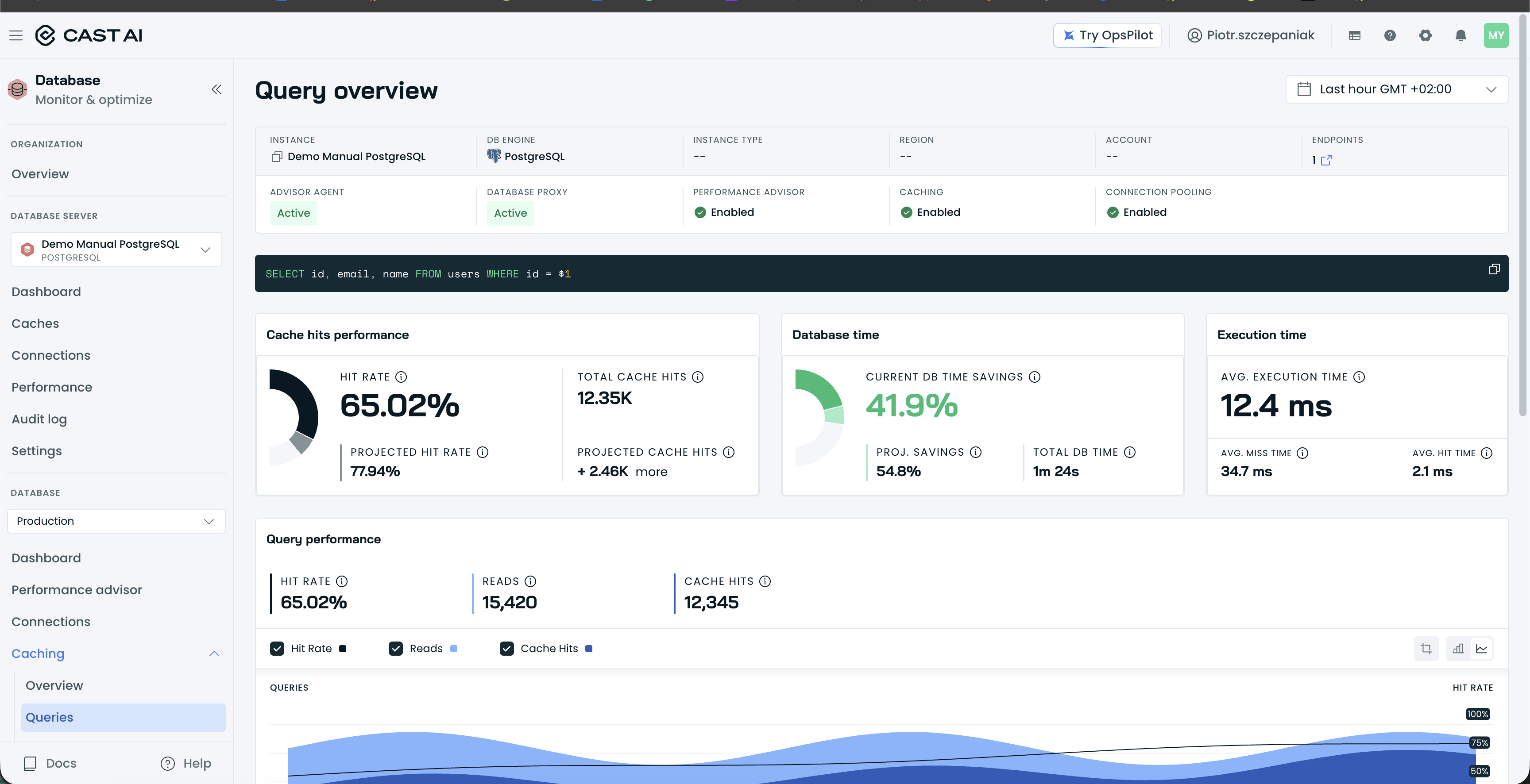Click the SQL query code block
Screen dimensions: 1530x784
pyautogui.click(x=881, y=273)
